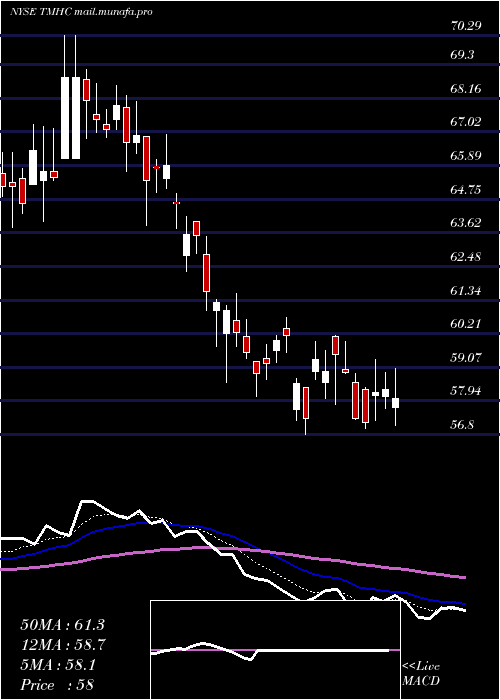Image resolution: width=500 pixels, height=700 pixels.
Task: Select the 59.07 price axis label
Action: point(466,358)
